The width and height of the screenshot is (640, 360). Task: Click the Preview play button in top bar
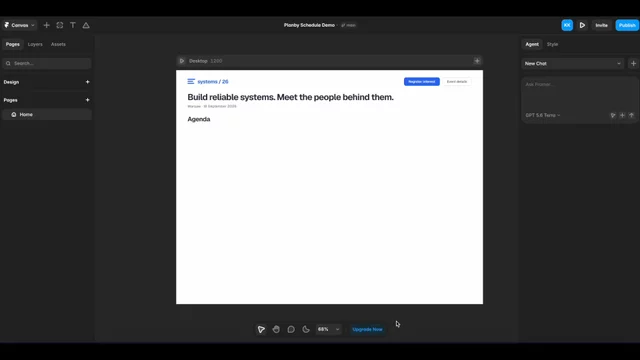[582, 25]
